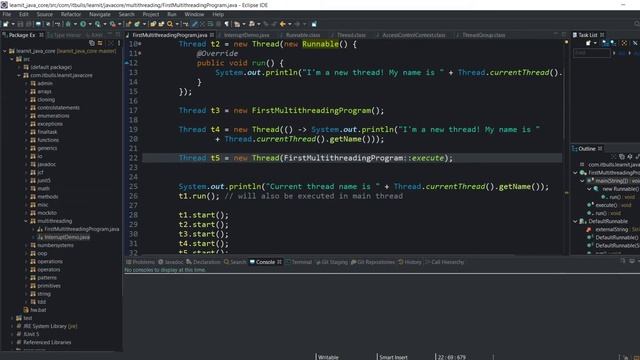Open the New Task dropdown arrow in Task List
The height and width of the screenshot is (360, 640).
click(x=595, y=43)
